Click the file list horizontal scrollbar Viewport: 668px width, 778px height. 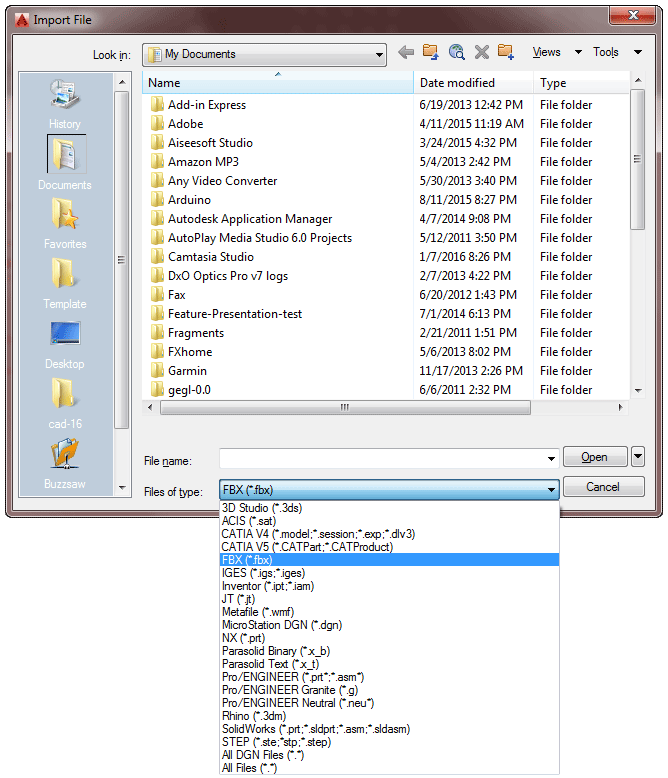[x=345, y=408]
